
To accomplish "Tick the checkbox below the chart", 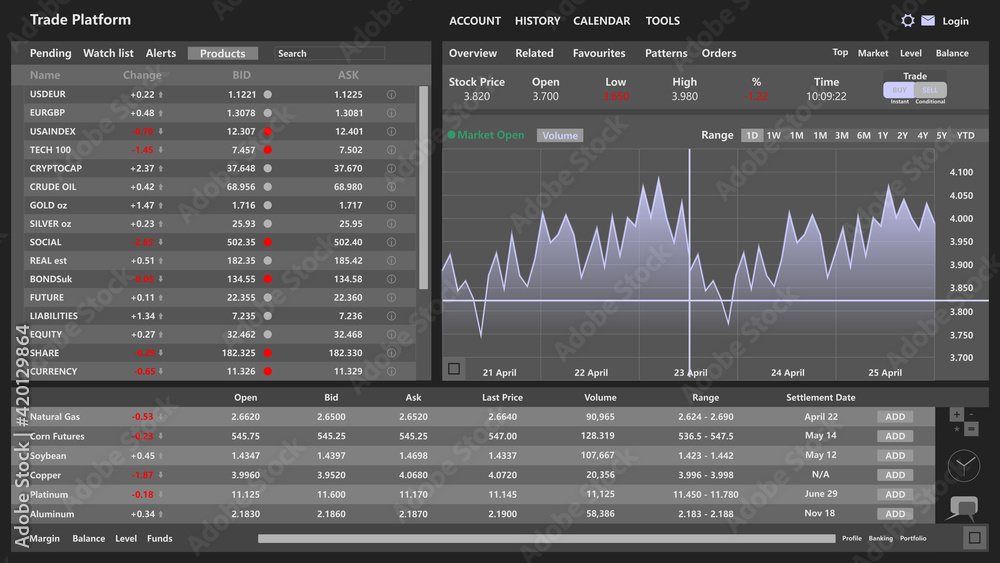I will [454, 369].
